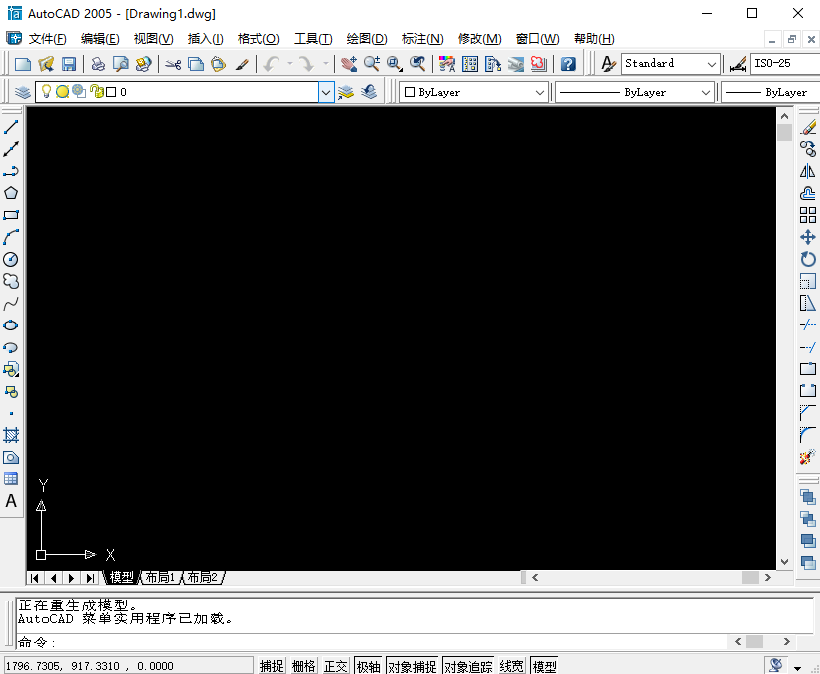
Task: Open the ByLayer color control dropdown
Action: click(540, 92)
